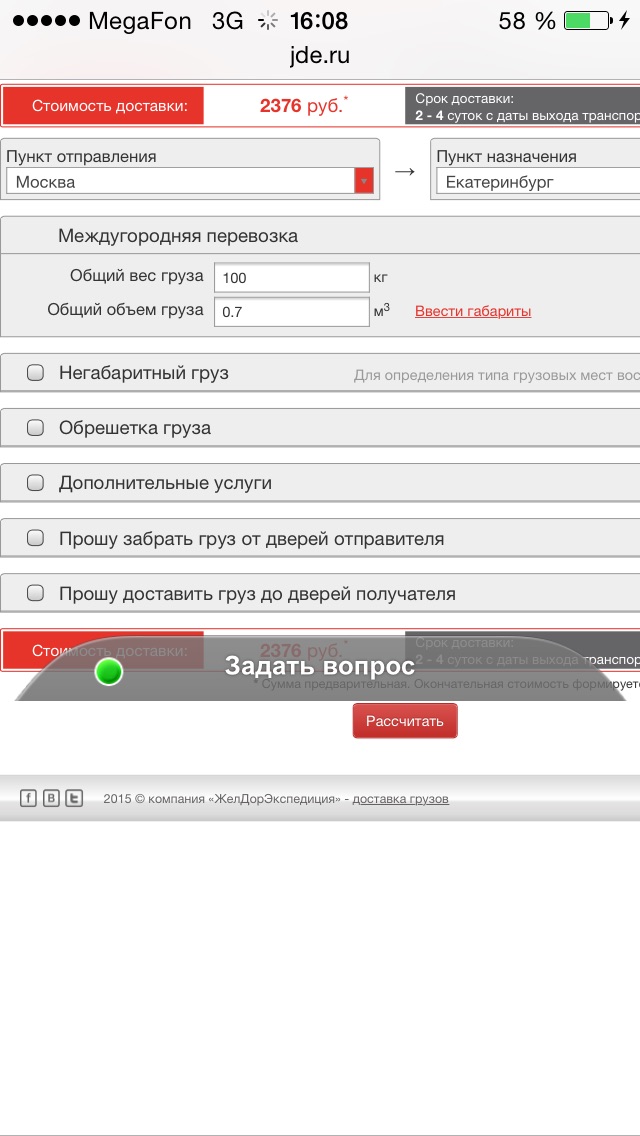Screen dimensions: 640x1136
Task: Focus the total cargo weight input
Action: 292,277
